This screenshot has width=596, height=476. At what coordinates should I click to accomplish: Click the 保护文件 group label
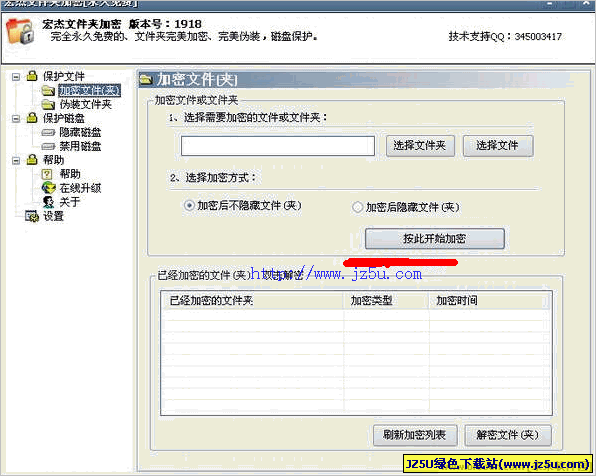coord(63,76)
